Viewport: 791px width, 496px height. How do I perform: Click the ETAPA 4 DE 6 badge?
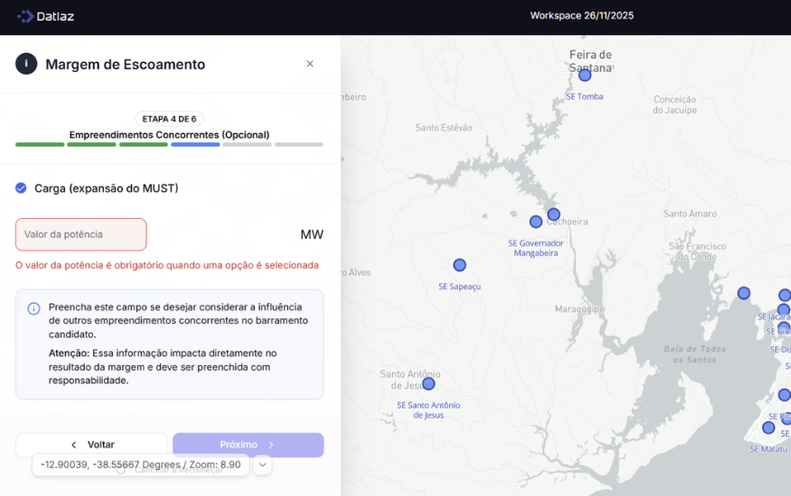coord(169,119)
